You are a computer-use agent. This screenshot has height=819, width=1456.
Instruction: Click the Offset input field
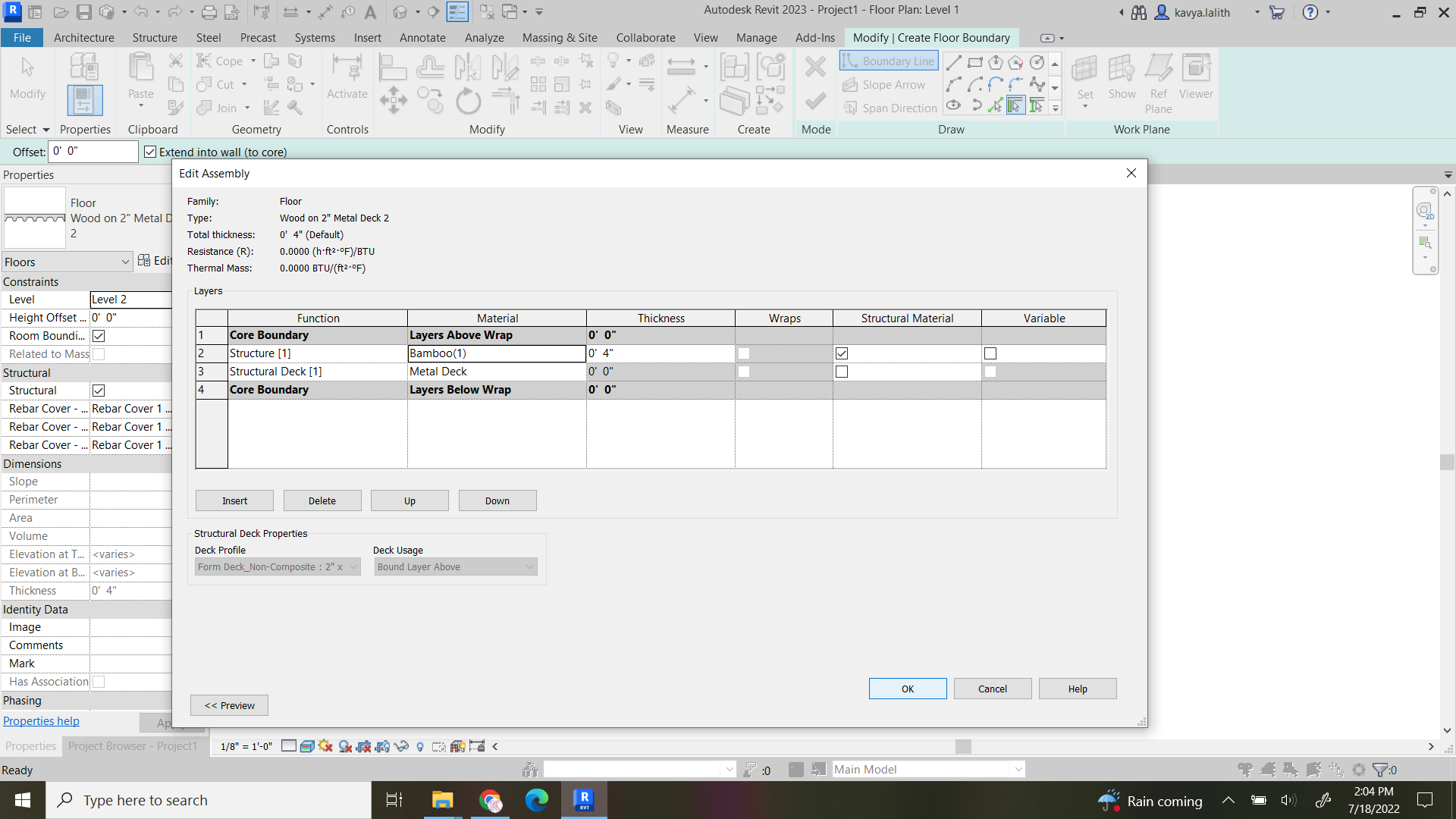[x=93, y=151]
